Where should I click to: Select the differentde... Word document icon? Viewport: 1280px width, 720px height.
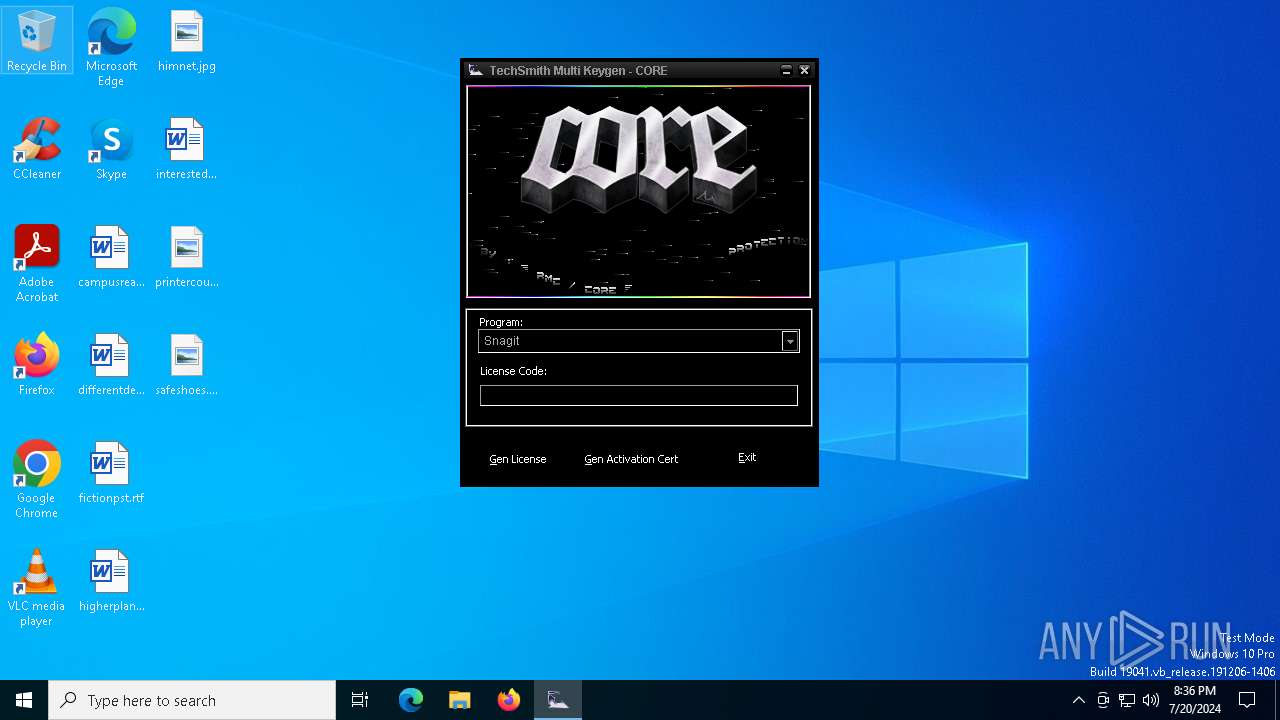tap(111, 365)
